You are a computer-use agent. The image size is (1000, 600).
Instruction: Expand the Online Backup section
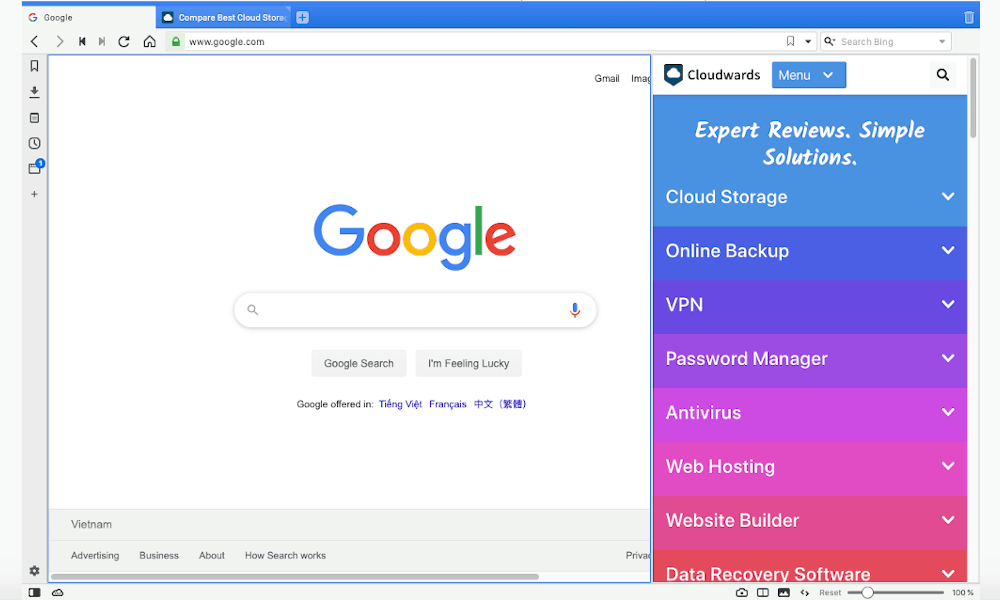[810, 251]
